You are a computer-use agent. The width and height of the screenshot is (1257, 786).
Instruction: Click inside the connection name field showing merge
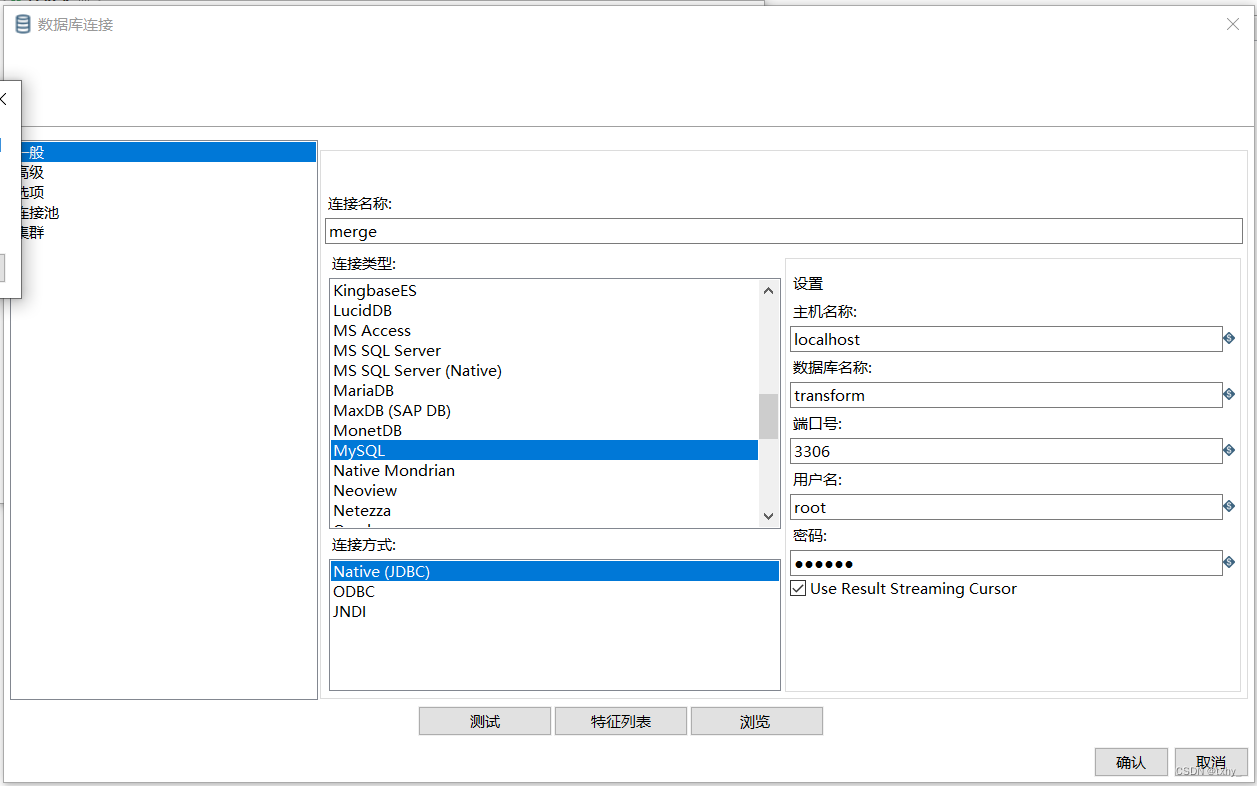point(600,231)
